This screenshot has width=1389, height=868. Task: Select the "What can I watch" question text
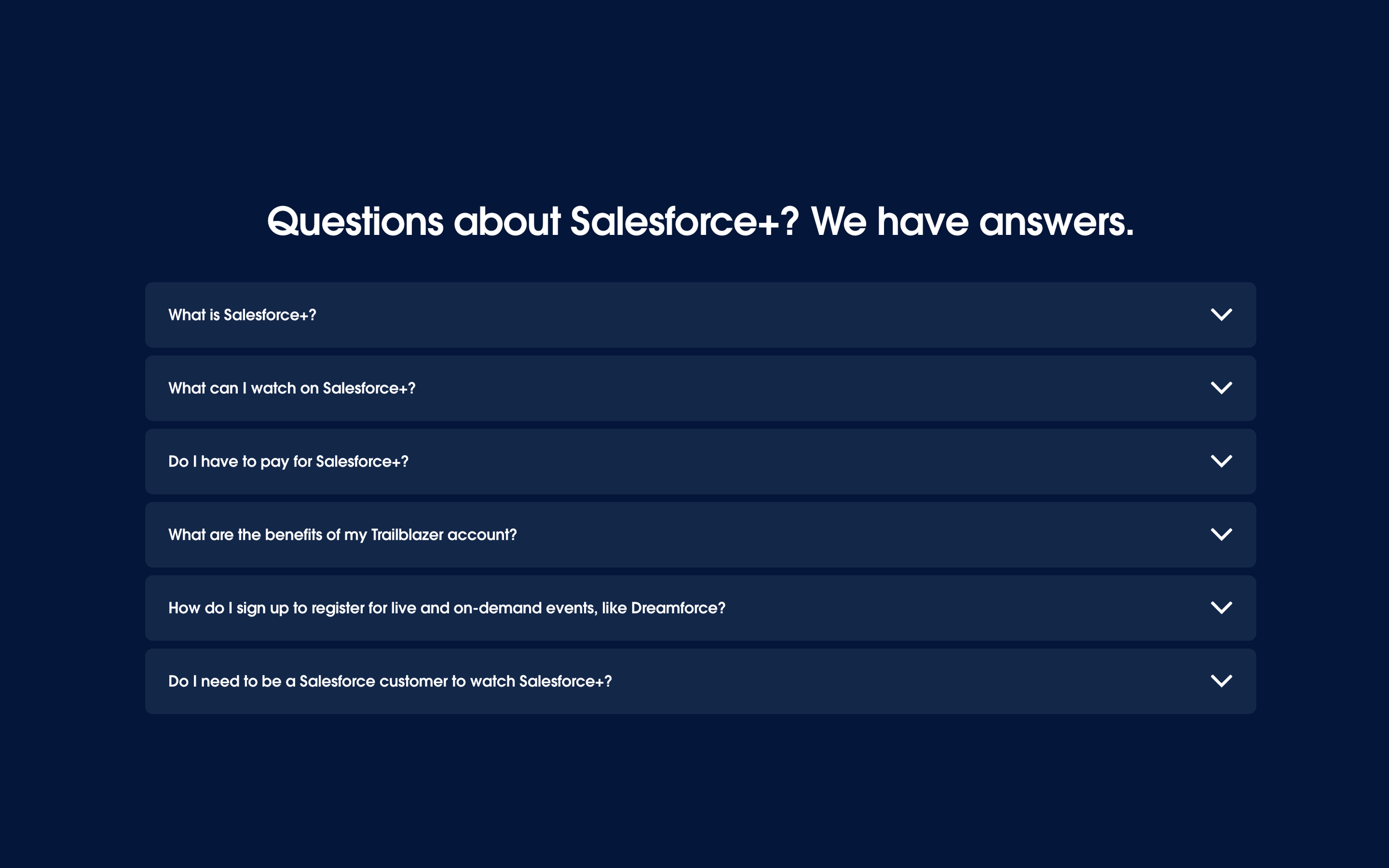(292, 389)
